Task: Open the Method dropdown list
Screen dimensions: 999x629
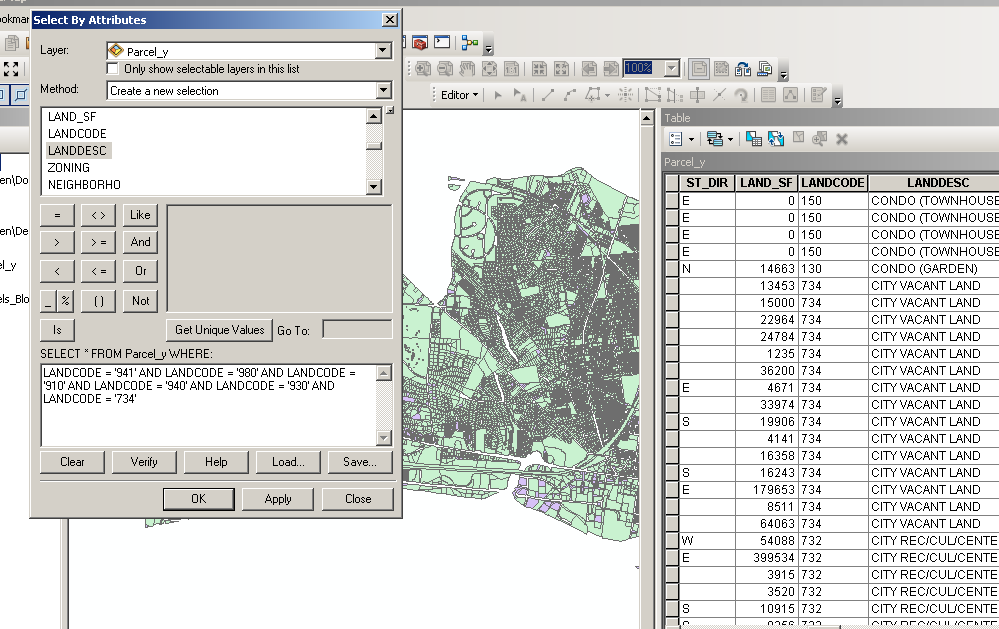Action: (x=382, y=91)
